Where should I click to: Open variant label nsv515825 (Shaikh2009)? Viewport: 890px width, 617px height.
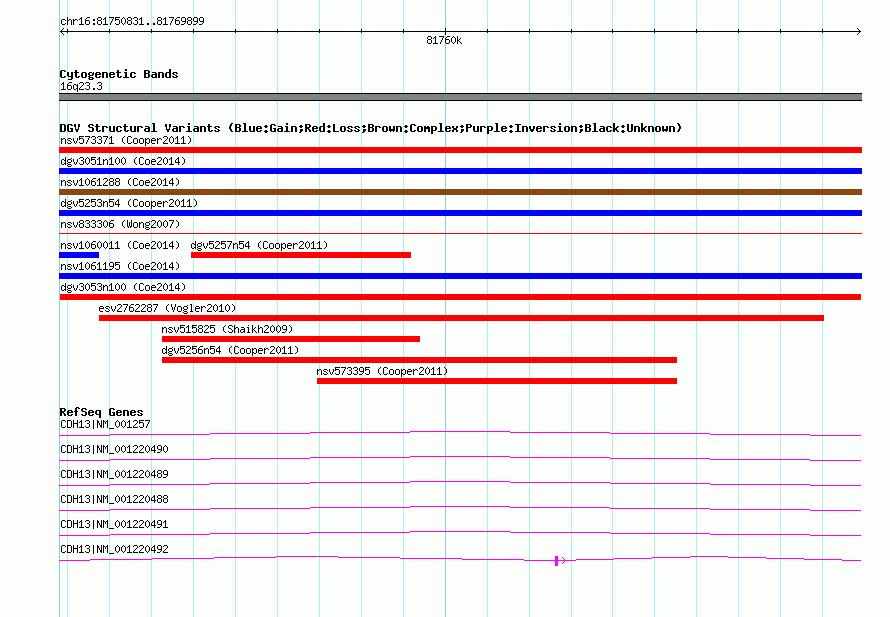[x=227, y=329]
